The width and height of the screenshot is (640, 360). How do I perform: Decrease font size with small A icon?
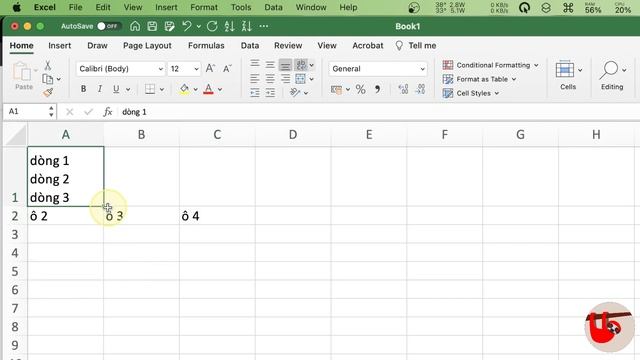coord(227,69)
